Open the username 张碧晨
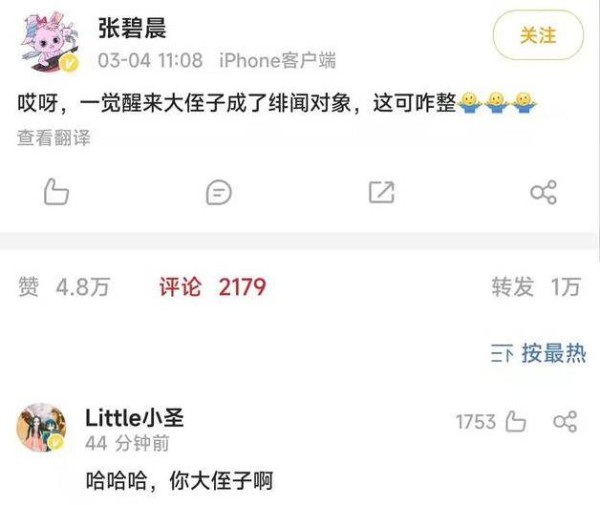The width and height of the screenshot is (600, 505). pyautogui.click(x=132, y=28)
